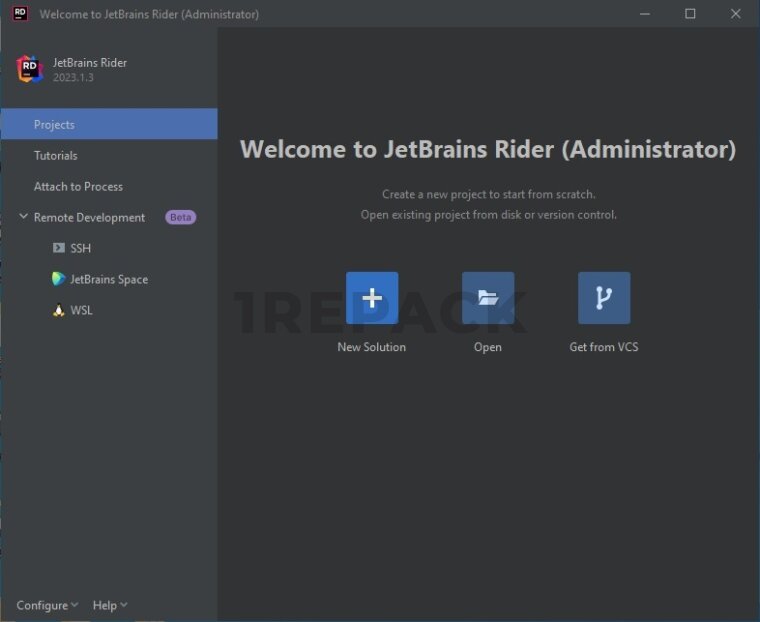
Task: Click the JetBrains Space logo icon
Action: (x=58, y=279)
